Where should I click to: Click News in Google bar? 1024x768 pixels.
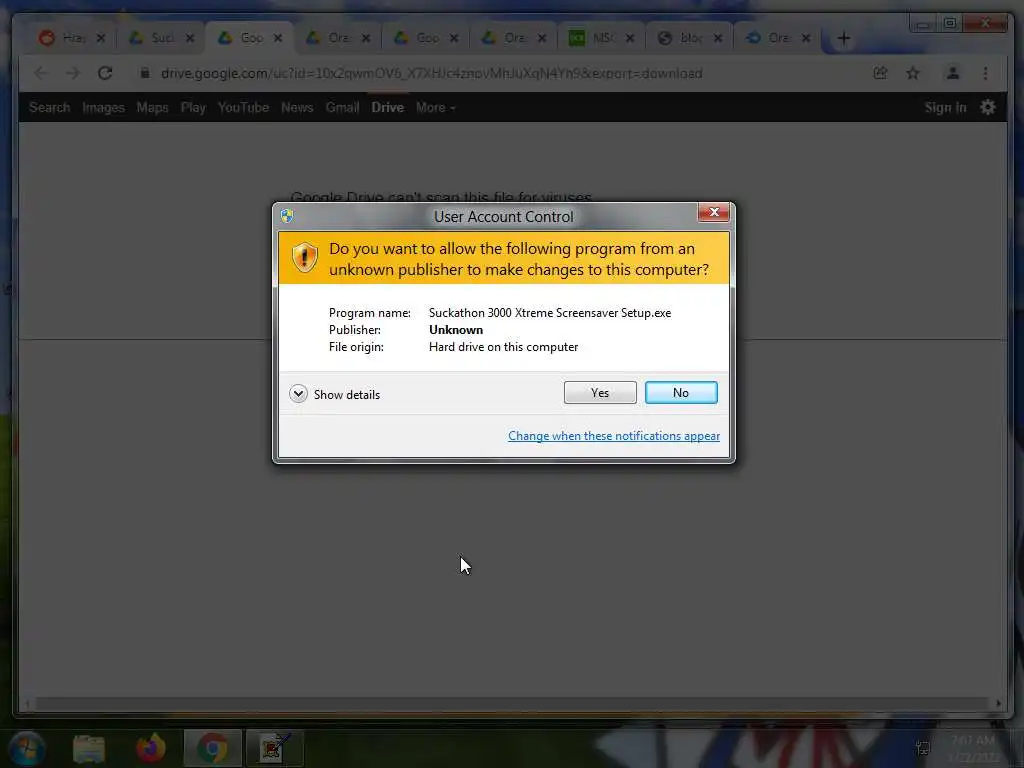297,107
